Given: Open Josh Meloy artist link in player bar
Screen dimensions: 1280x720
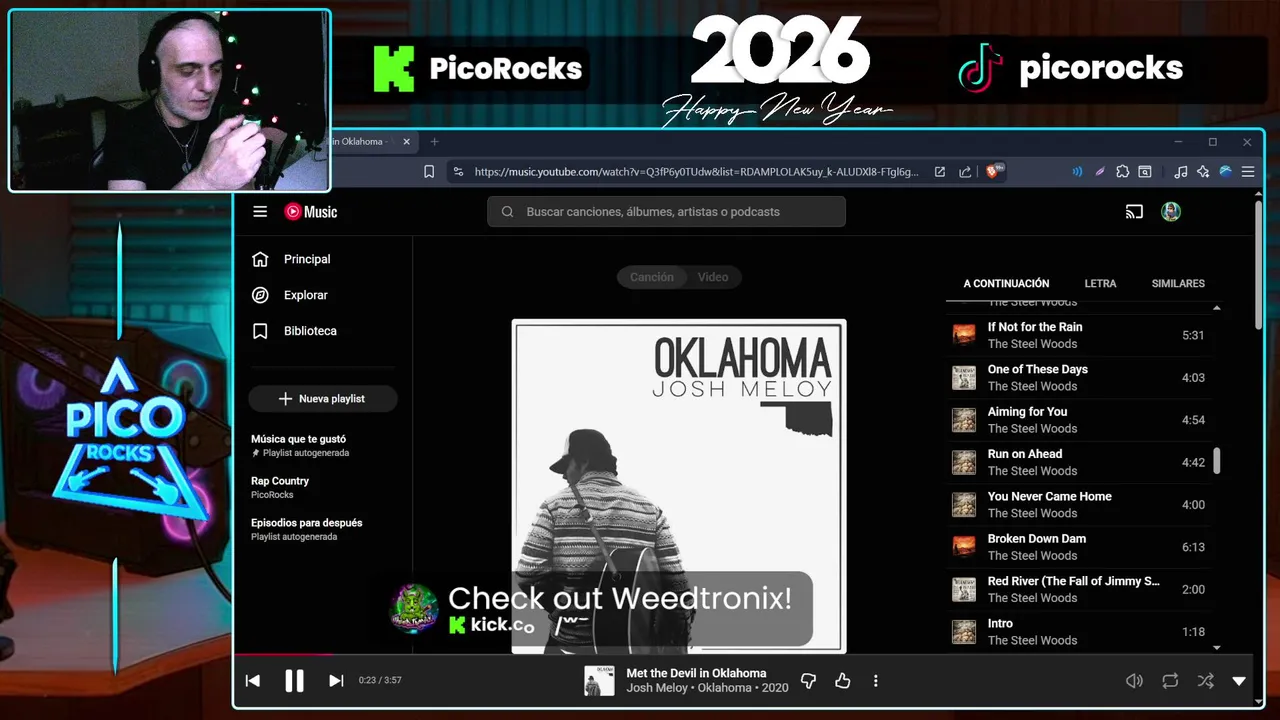Looking at the screenshot, I should point(657,688).
